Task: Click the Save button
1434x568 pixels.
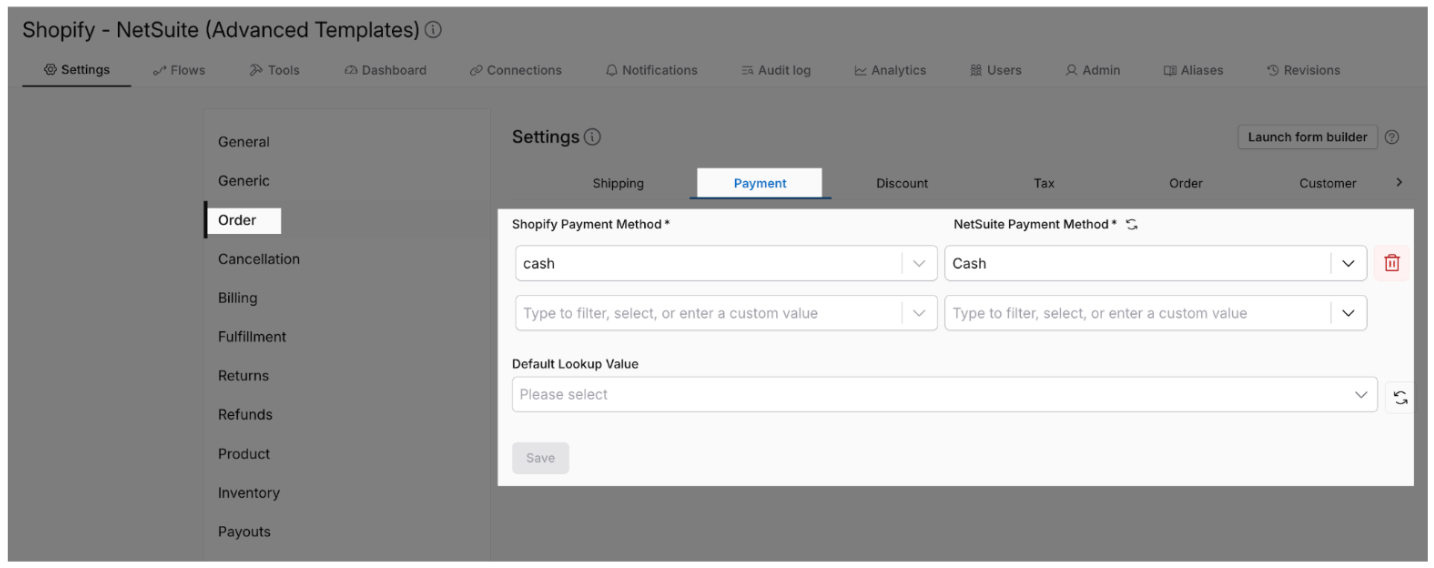Action: click(x=540, y=458)
